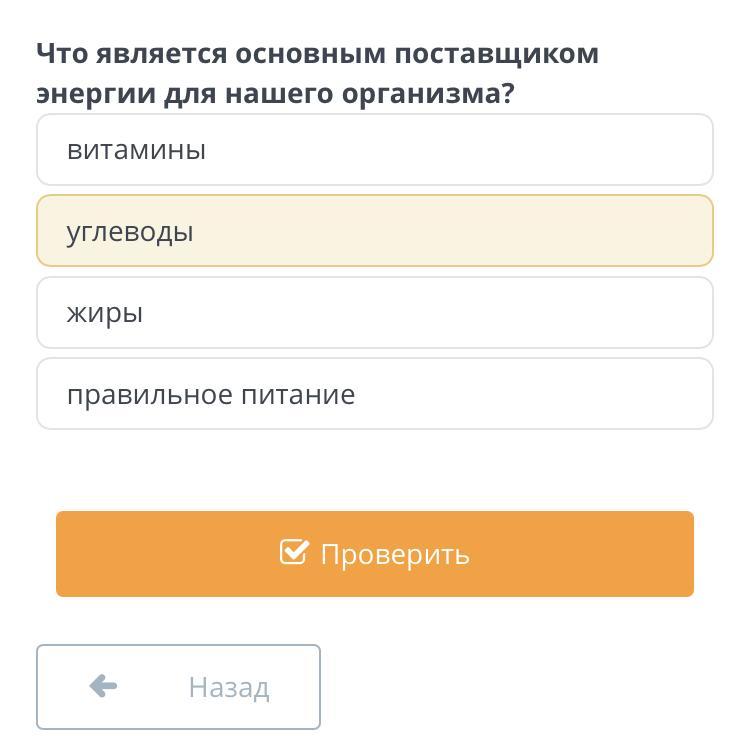Click the "правильное питание" text
Viewport: 750px width, 751px height.
tap(211, 394)
